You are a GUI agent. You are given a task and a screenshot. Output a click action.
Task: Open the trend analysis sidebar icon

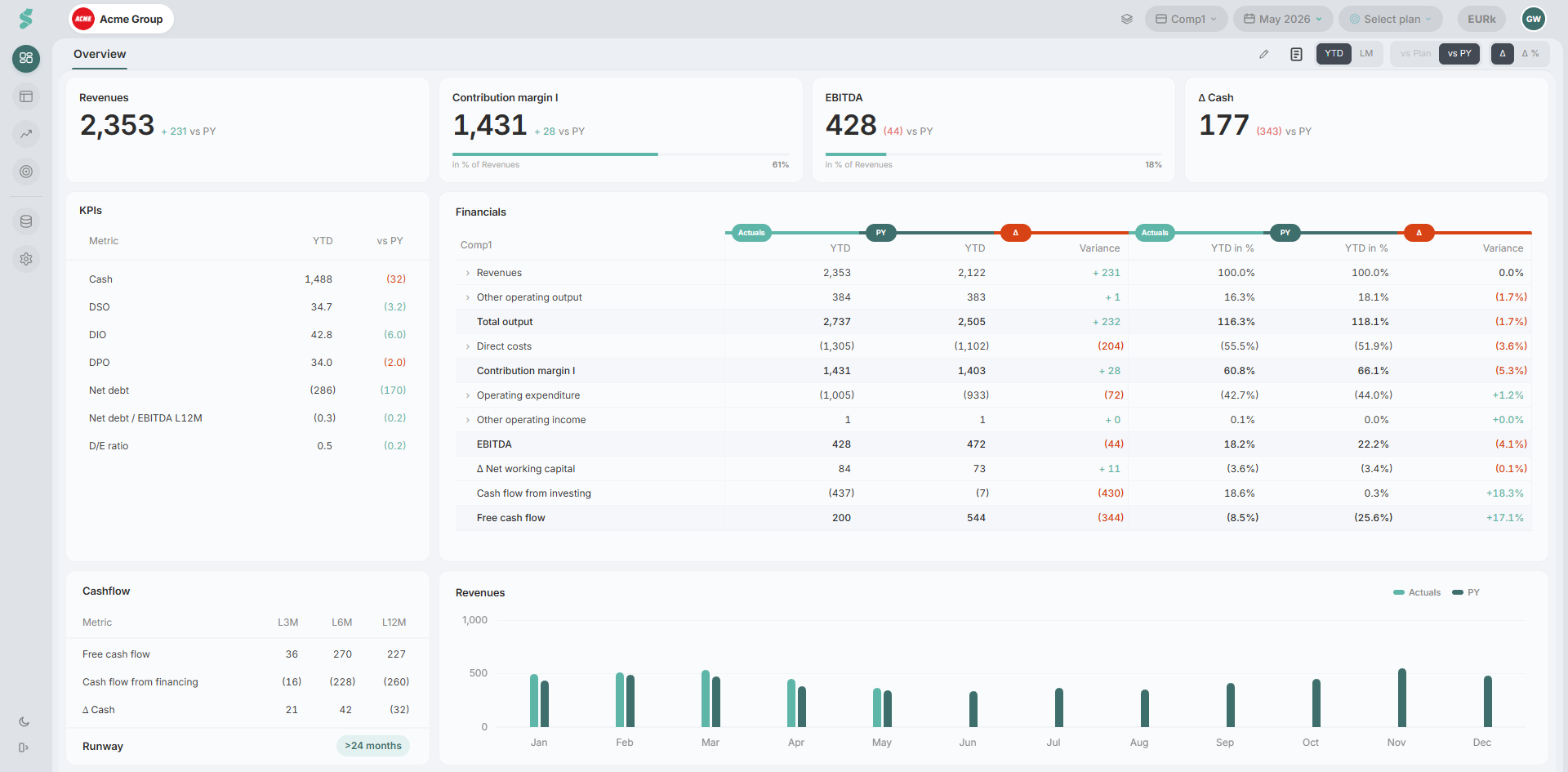pyautogui.click(x=26, y=134)
